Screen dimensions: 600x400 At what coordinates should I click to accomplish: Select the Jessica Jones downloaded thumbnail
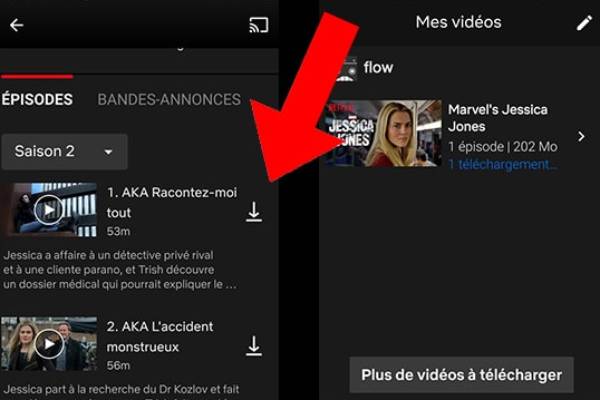click(384, 133)
